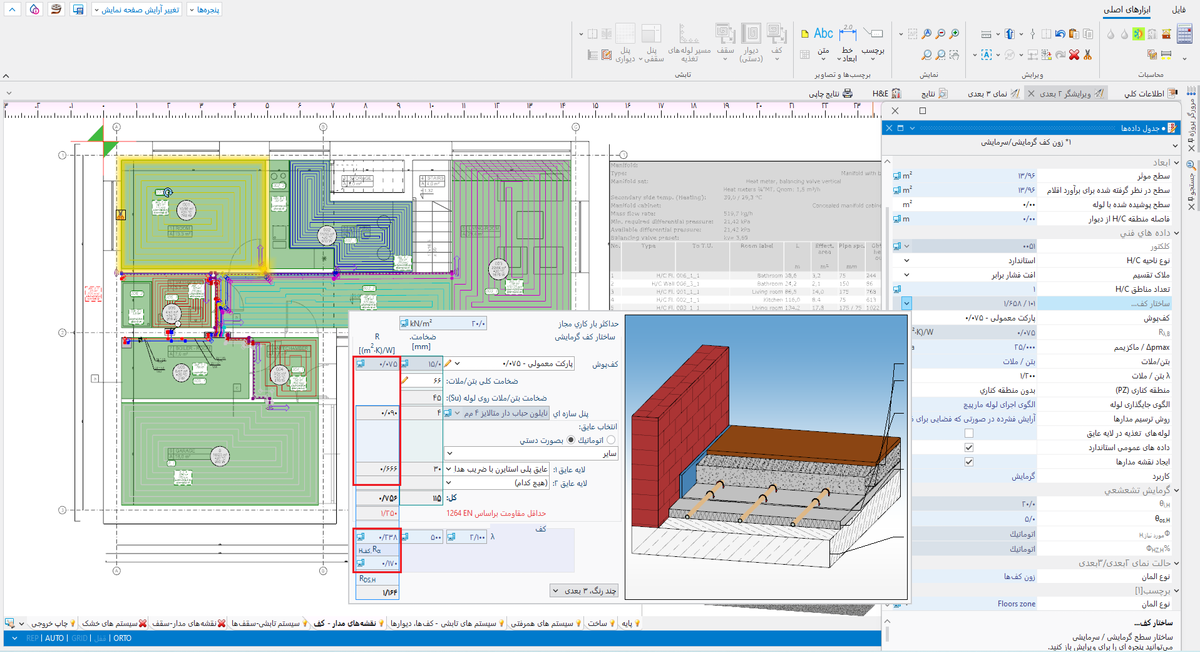
Task: Enable the لوله‌های تغذیه در لایه عایق checkbox
Action: click(968, 434)
